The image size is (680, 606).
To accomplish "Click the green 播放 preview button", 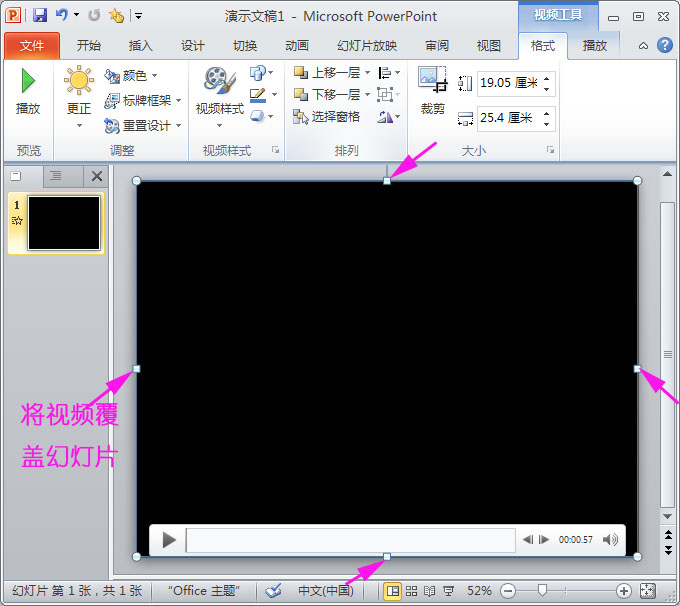I will [28, 92].
